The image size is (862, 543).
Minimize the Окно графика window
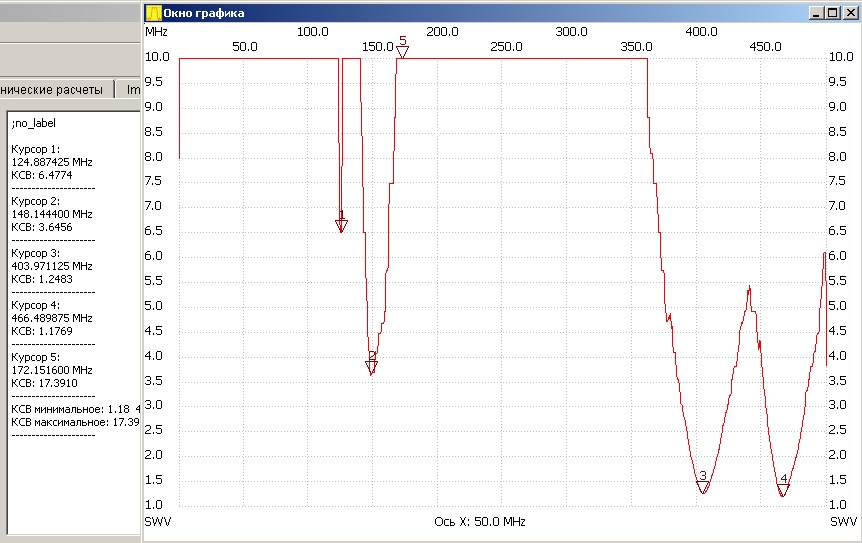pyautogui.click(x=816, y=13)
